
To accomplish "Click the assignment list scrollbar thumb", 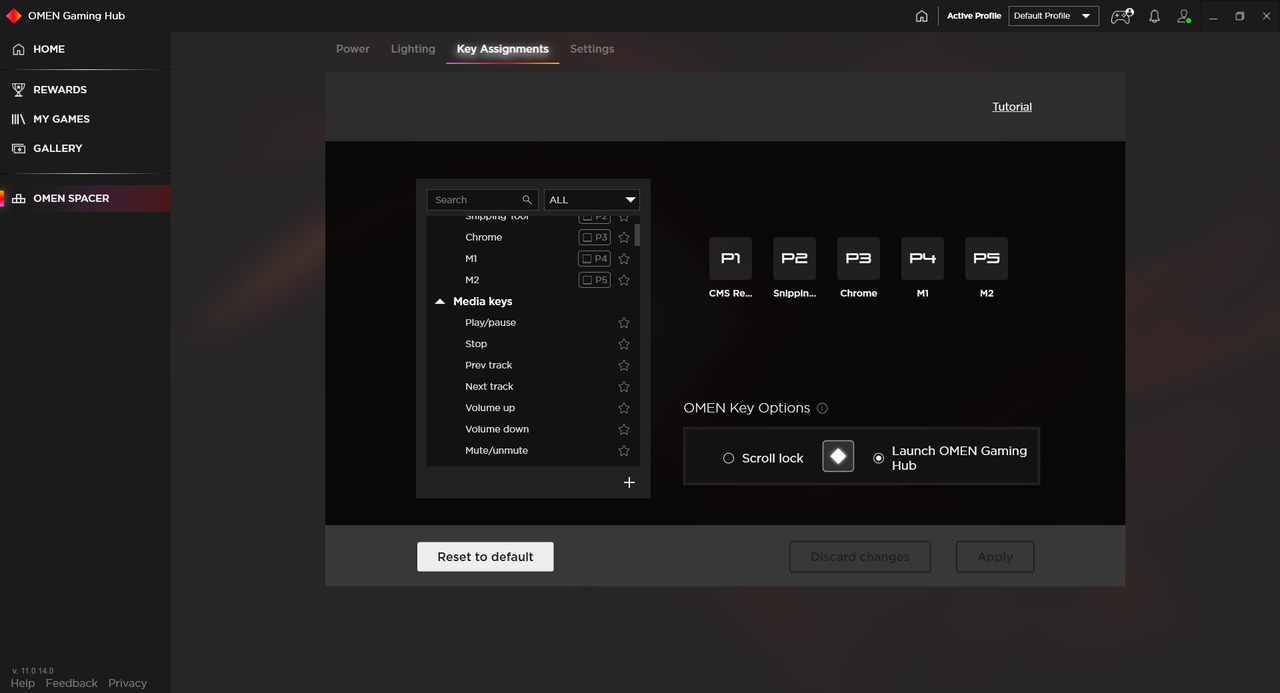I will click(637, 234).
